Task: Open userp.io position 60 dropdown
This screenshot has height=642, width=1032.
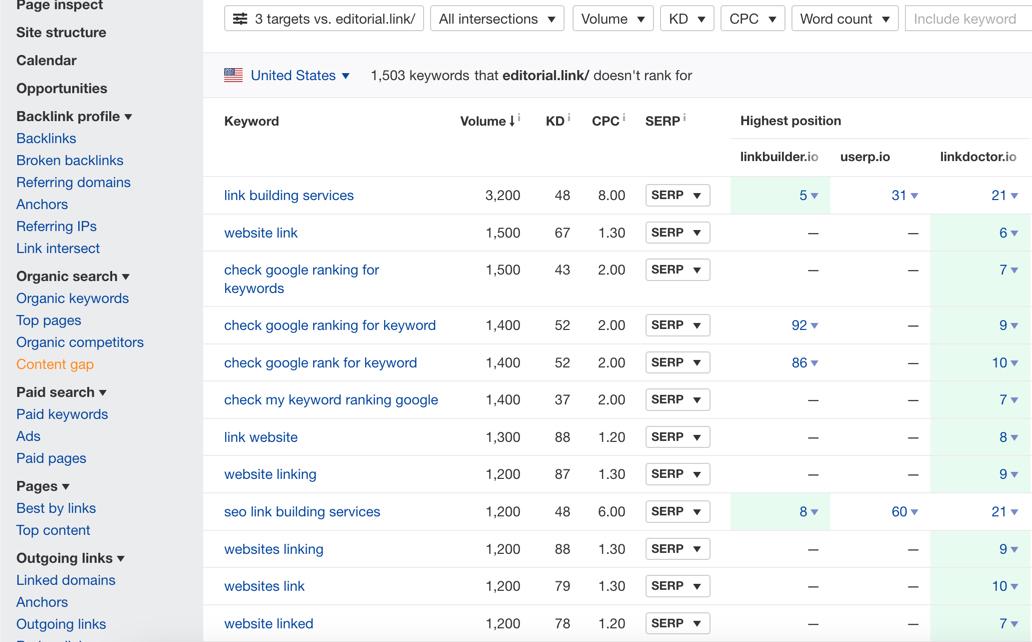Action: (x=904, y=512)
